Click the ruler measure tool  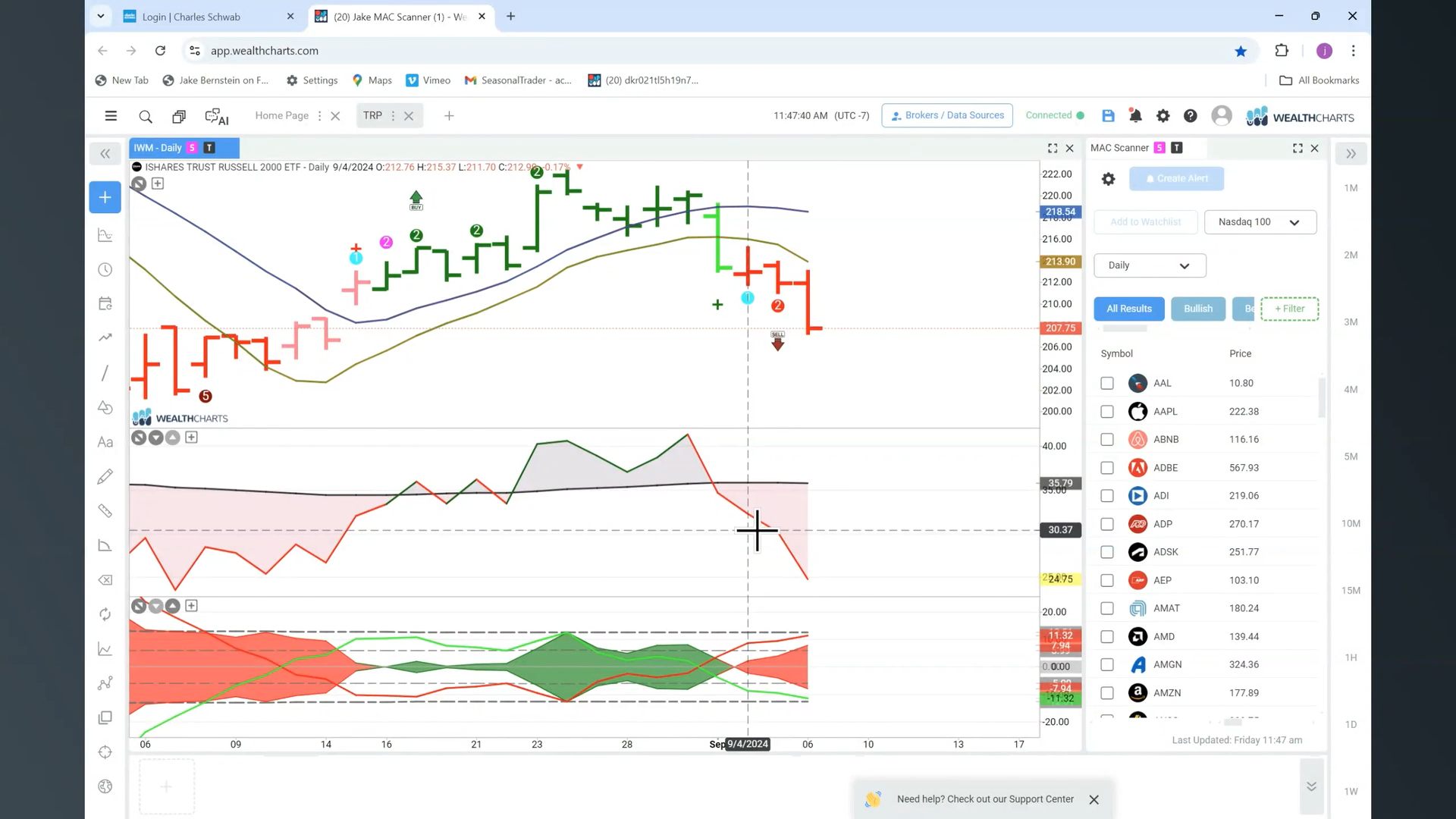click(105, 511)
